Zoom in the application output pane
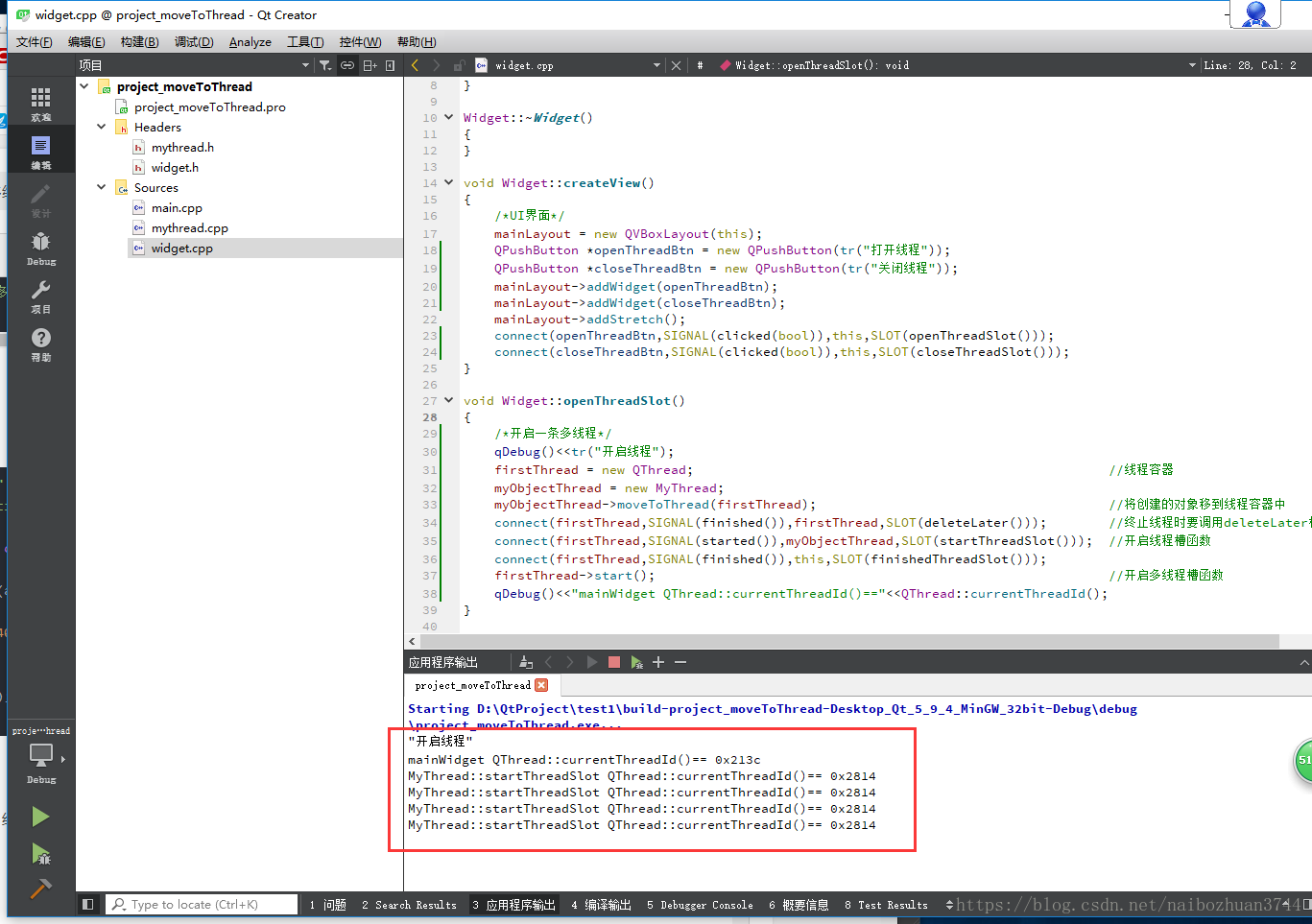 (658, 662)
